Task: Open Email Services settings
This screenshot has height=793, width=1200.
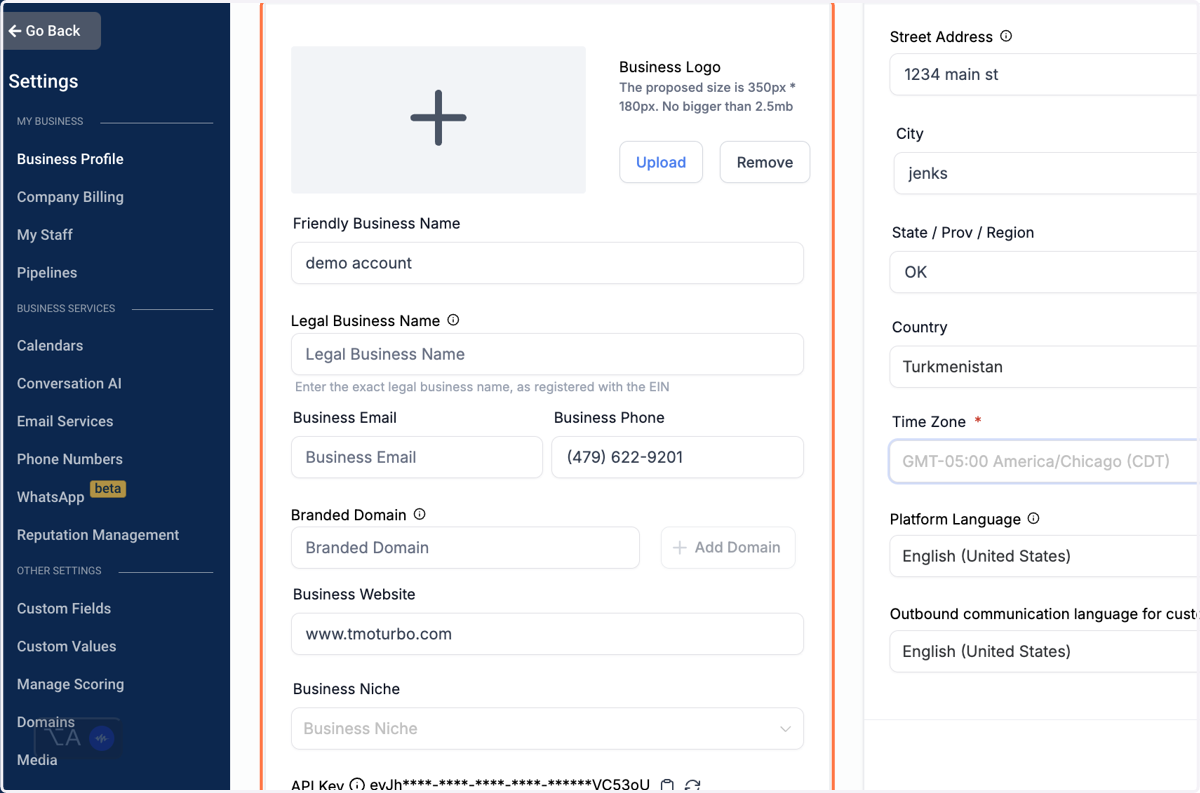Action: coord(65,422)
